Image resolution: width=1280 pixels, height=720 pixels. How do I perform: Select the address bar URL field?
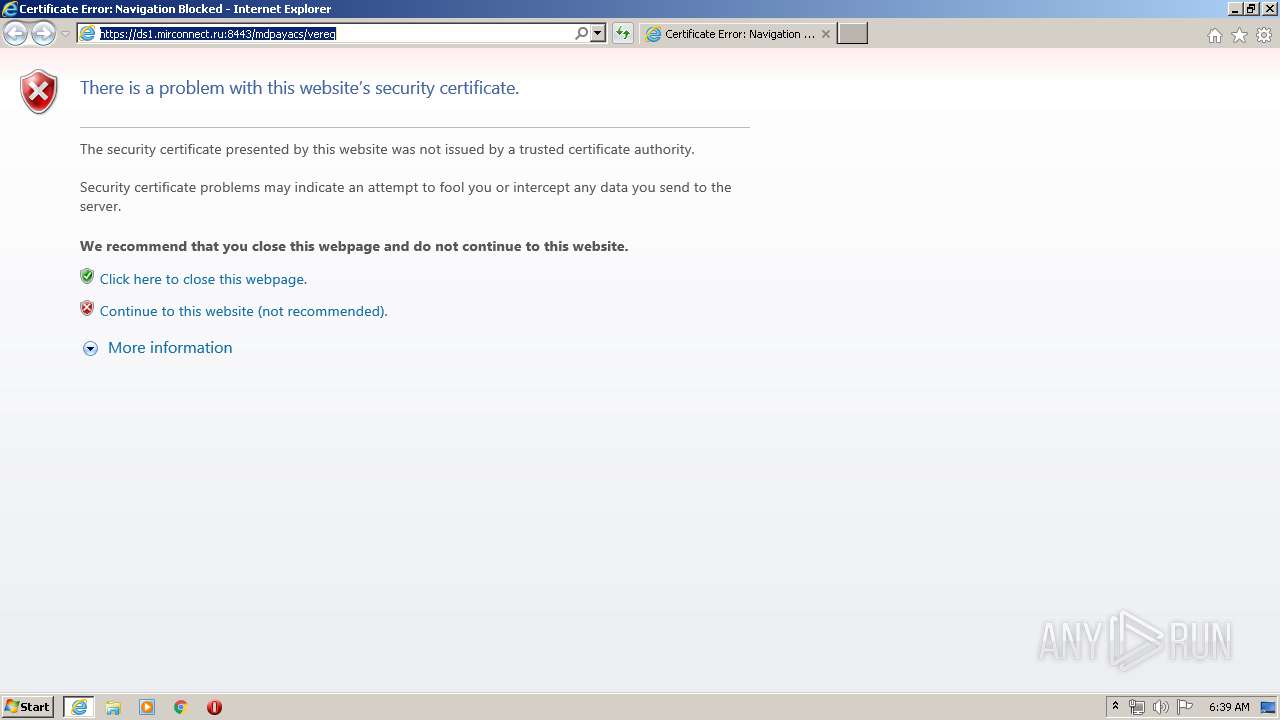334,34
